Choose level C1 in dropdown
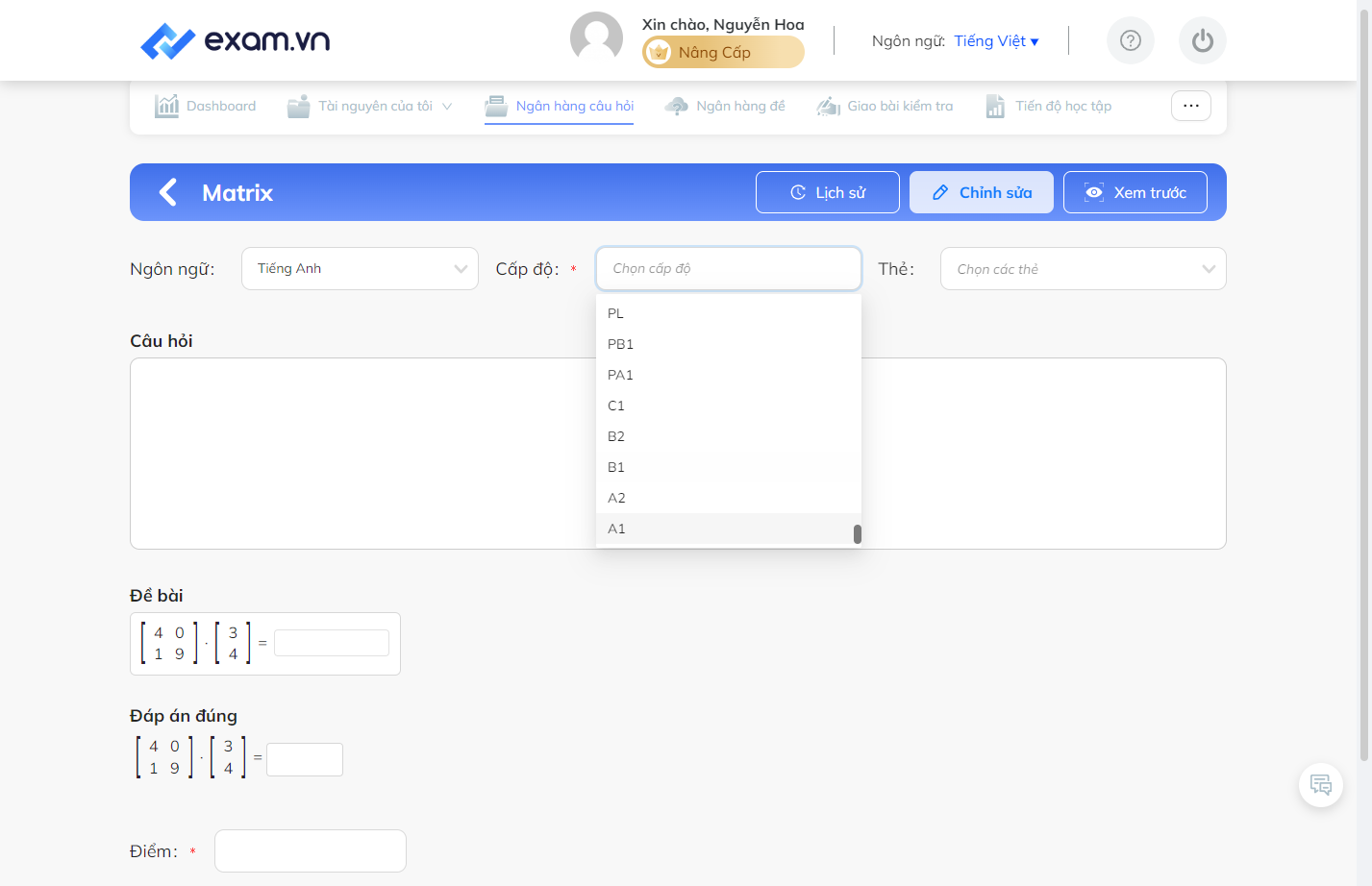This screenshot has height=886, width=1372. click(729, 406)
